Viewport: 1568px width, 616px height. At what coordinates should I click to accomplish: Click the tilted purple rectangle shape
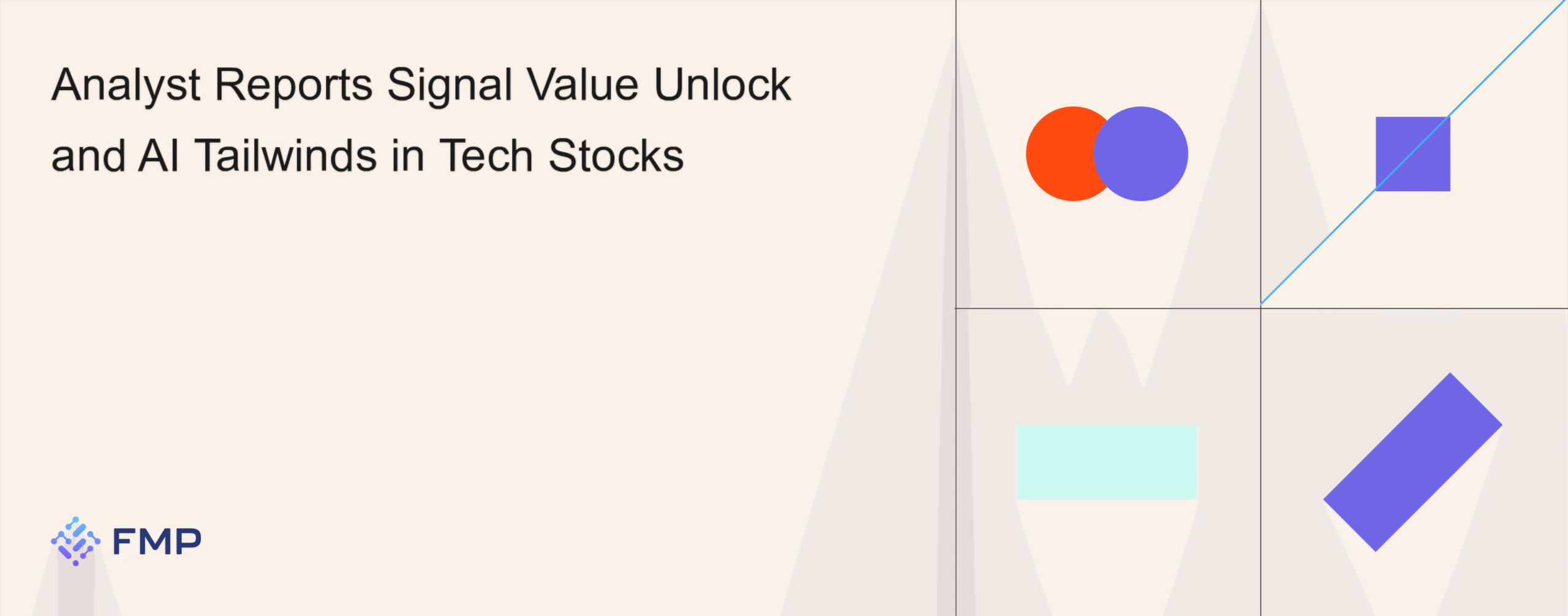pyautogui.click(x=1412, y=462)
